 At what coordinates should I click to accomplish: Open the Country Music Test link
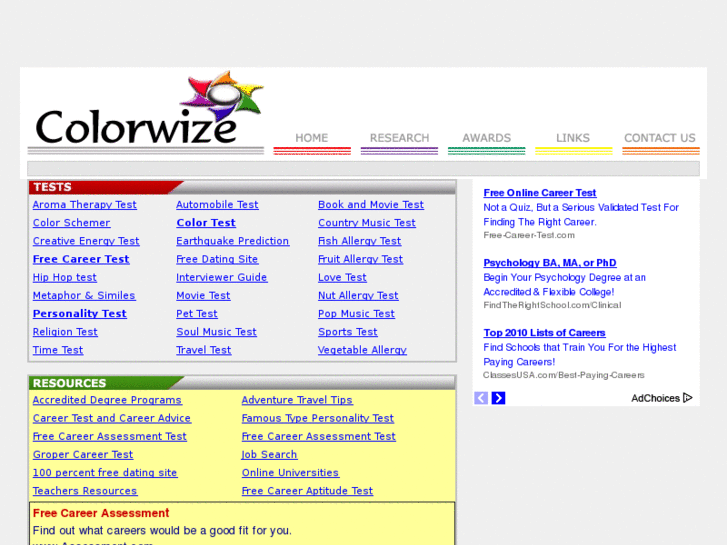[367, 223]
